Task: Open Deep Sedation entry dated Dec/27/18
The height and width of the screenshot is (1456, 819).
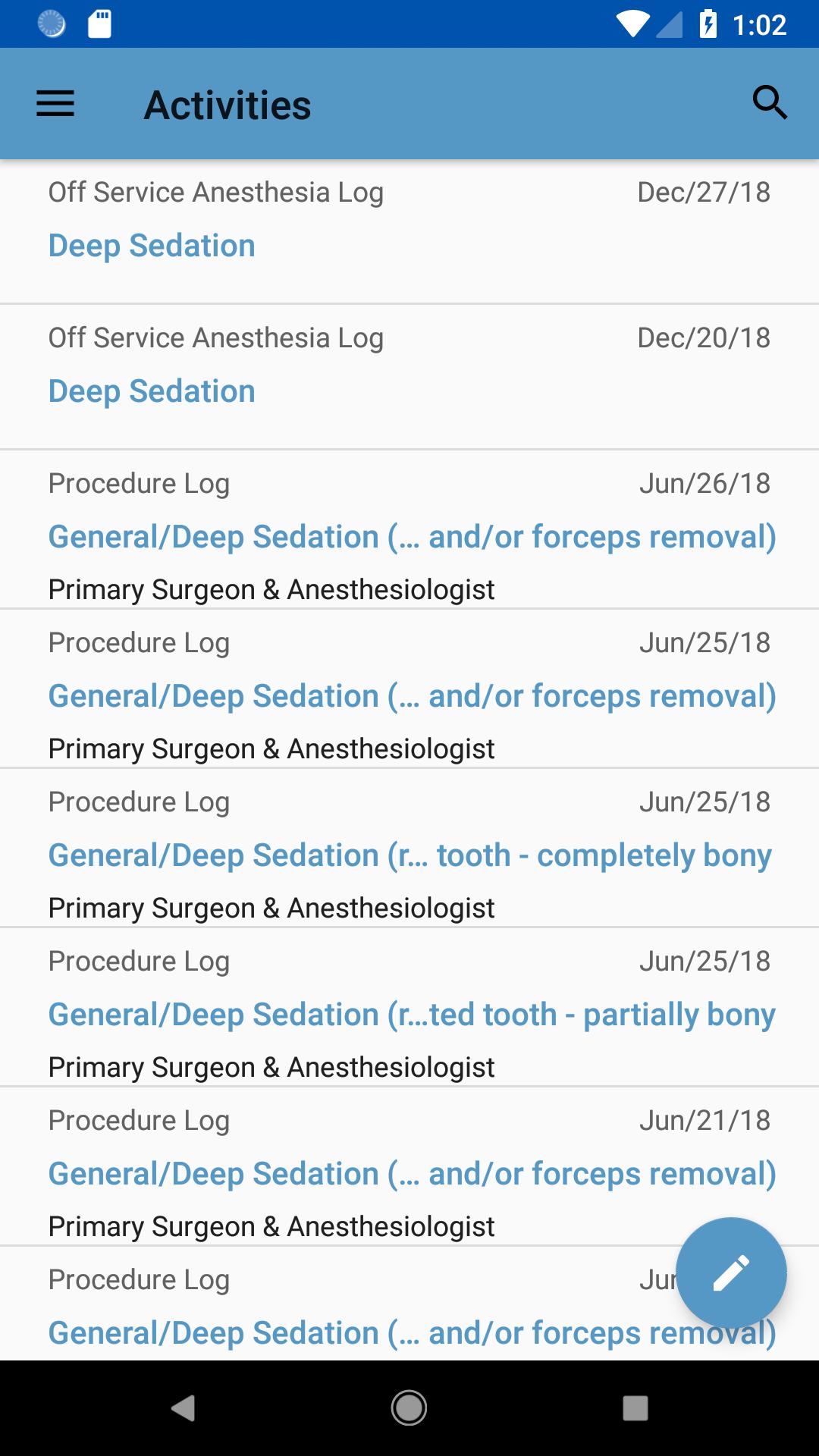Action: coord(409,231)
